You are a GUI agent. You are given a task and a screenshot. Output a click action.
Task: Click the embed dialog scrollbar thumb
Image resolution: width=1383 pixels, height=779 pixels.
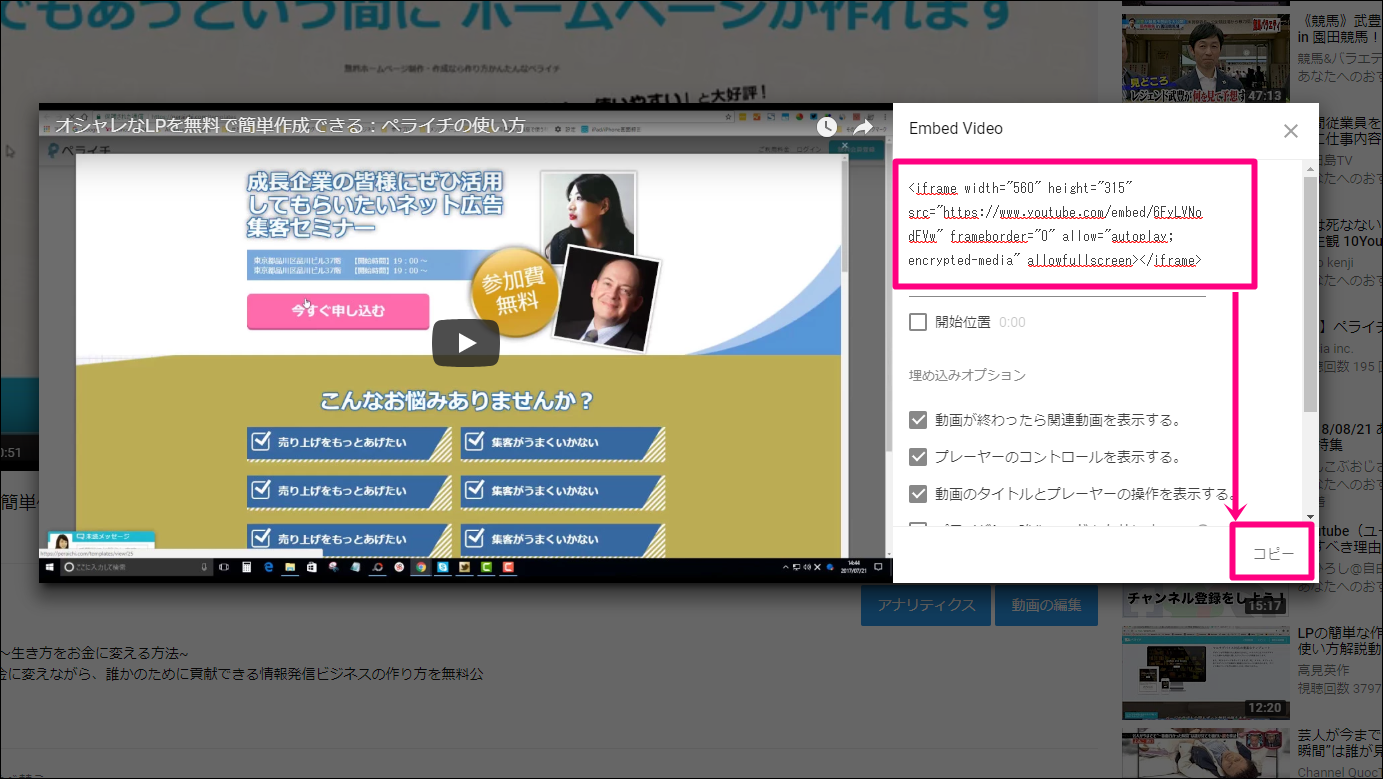tap(1310, 295)
